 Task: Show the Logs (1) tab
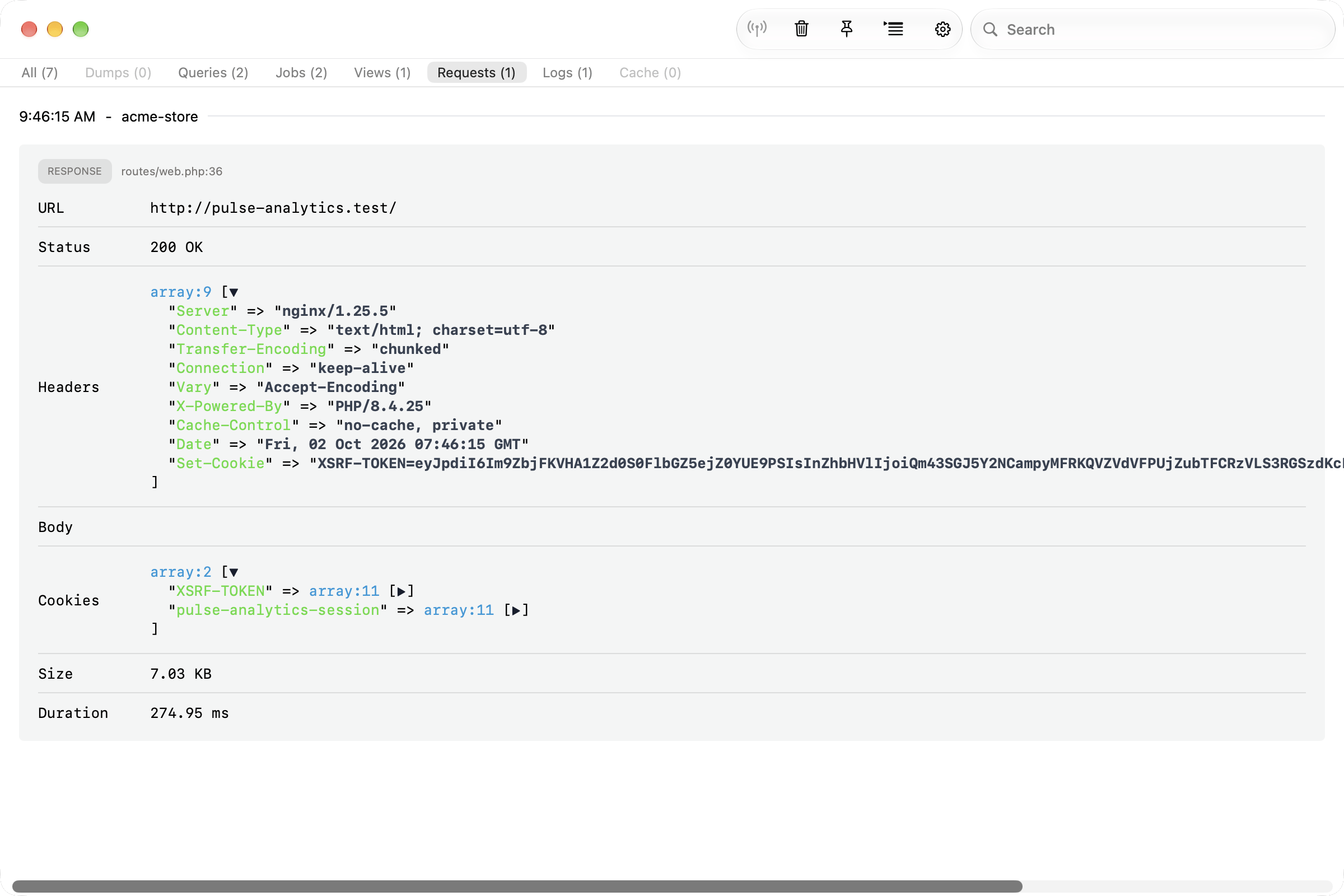[567, 73]
